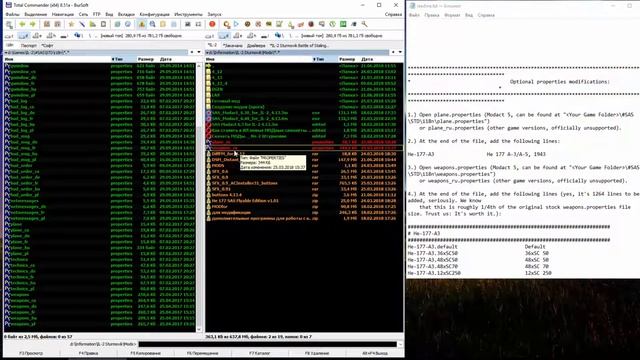Screen dimensions: 640x360
Task: Go to parent folder arrow in right panel
Action: coord(209,66)
